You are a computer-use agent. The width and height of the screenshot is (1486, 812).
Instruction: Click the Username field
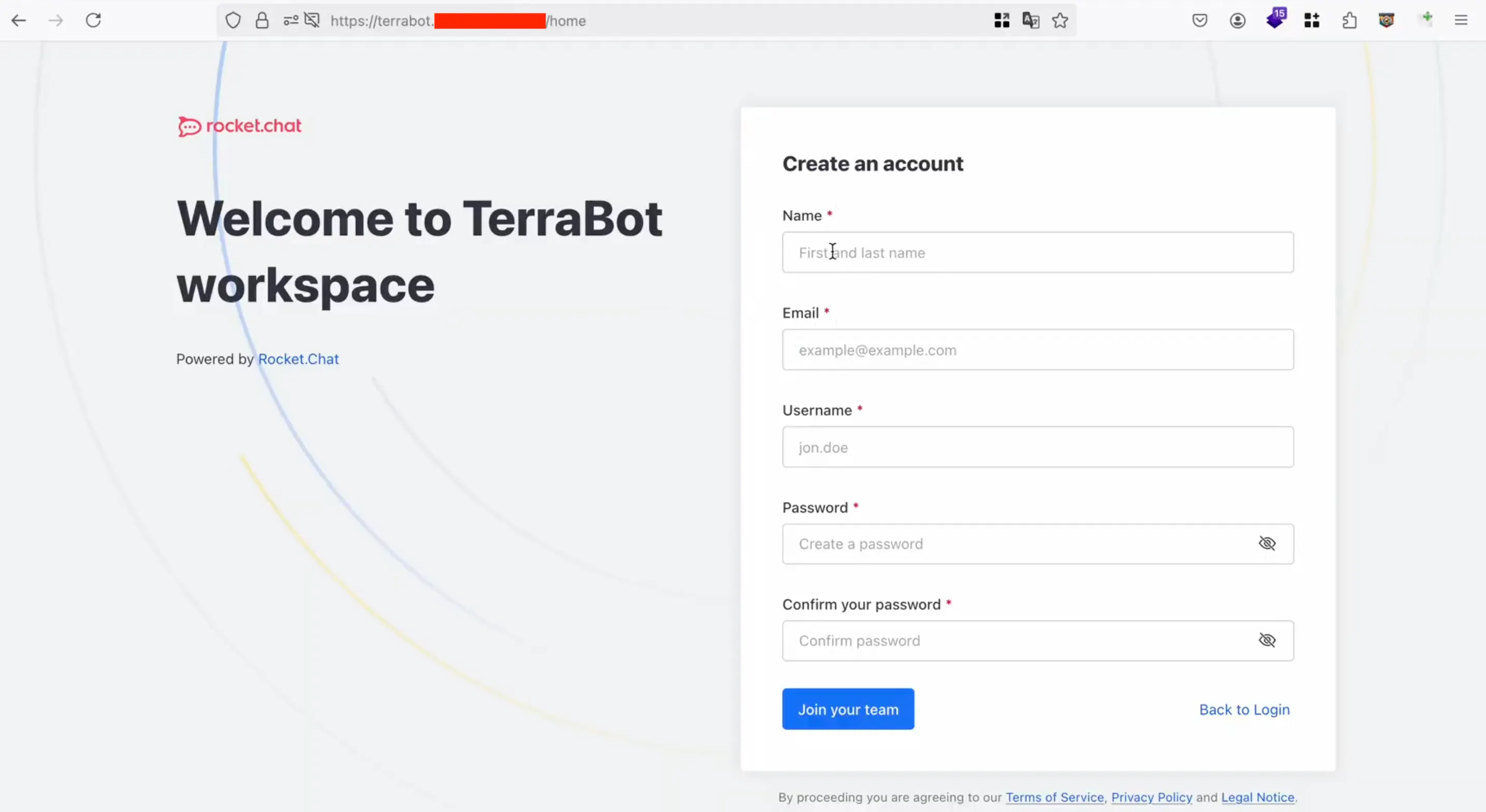[1037, 447]
